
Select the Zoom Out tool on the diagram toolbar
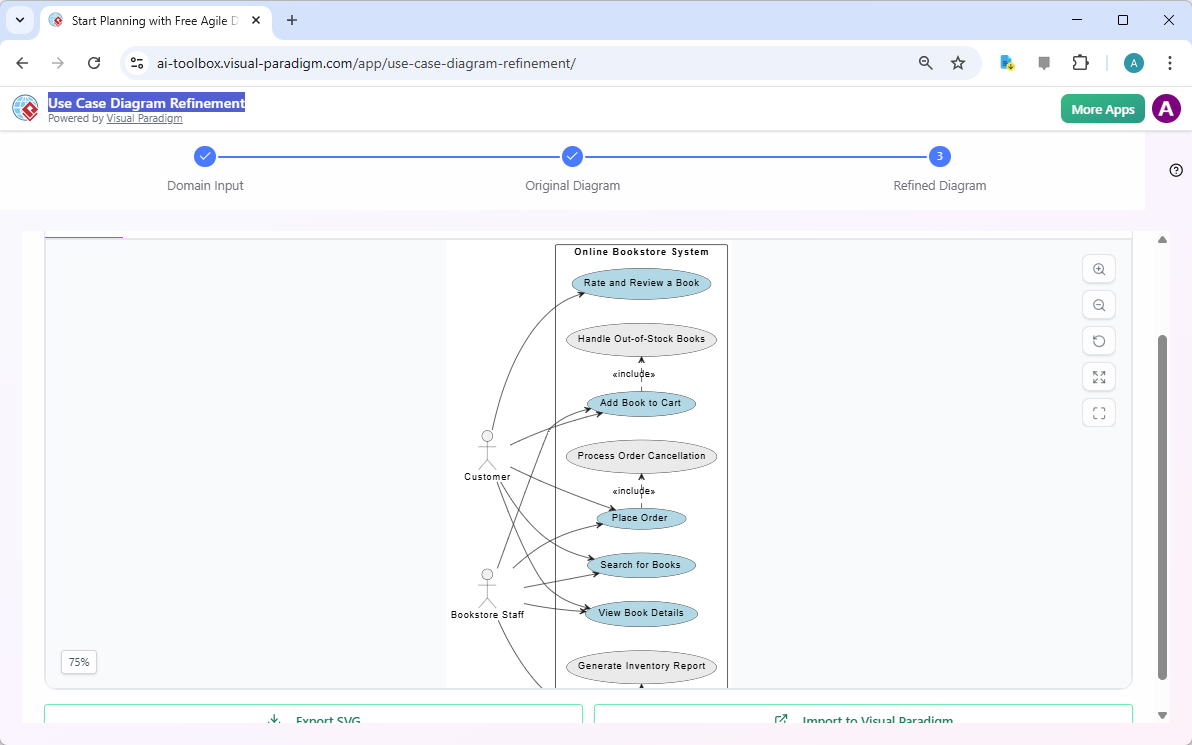pos(1098,304)
